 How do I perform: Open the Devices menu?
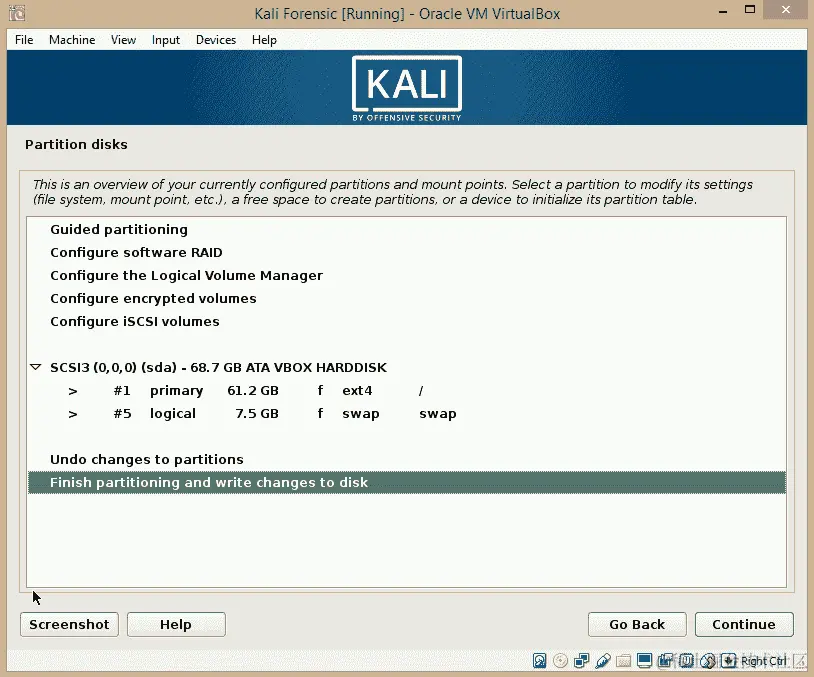(215, 40)
